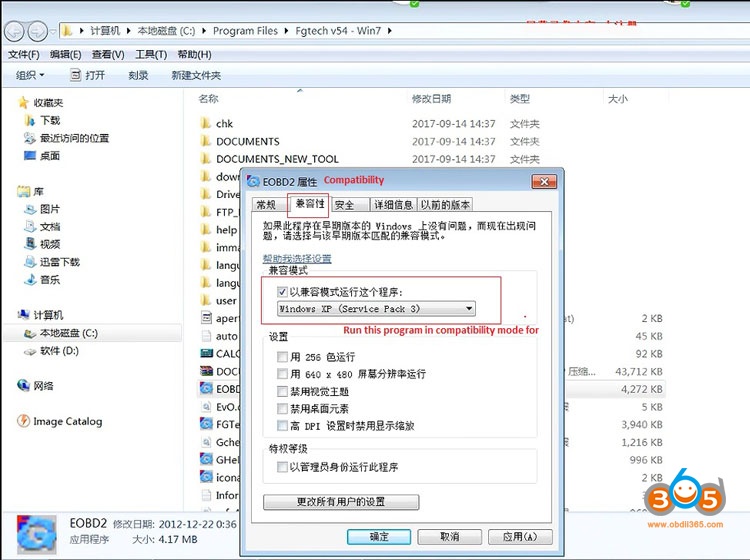Open the 组织 organize dropdown
Viewport: 750px width, 560px height.
(x=30, y=75)
